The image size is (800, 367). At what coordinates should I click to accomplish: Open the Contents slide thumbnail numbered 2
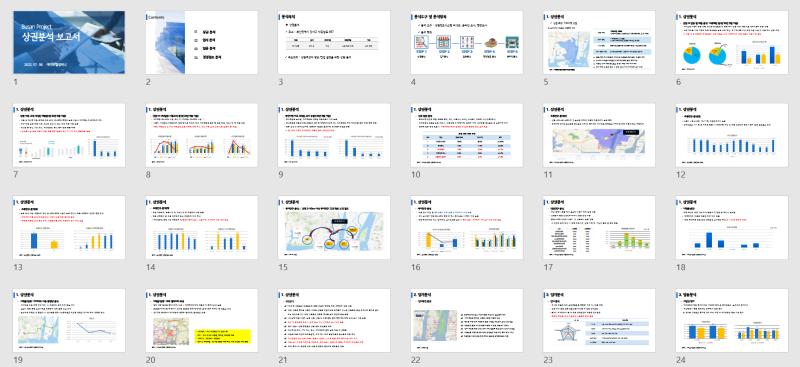[202, 42]
